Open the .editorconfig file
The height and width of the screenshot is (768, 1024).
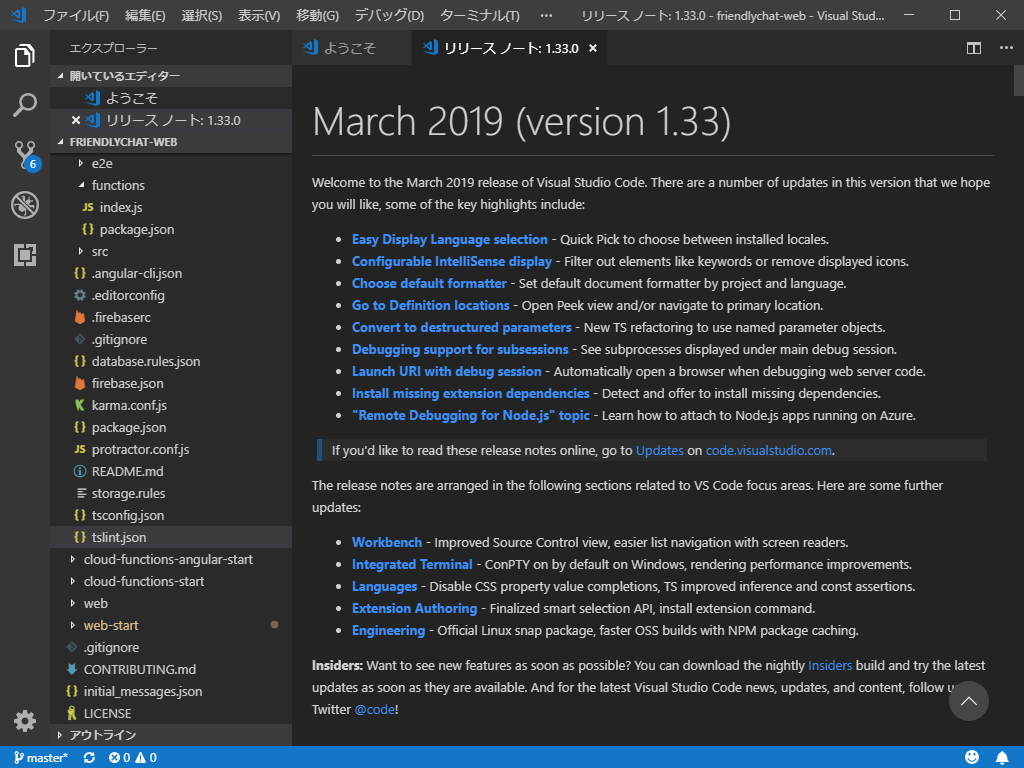coord(171,296)
